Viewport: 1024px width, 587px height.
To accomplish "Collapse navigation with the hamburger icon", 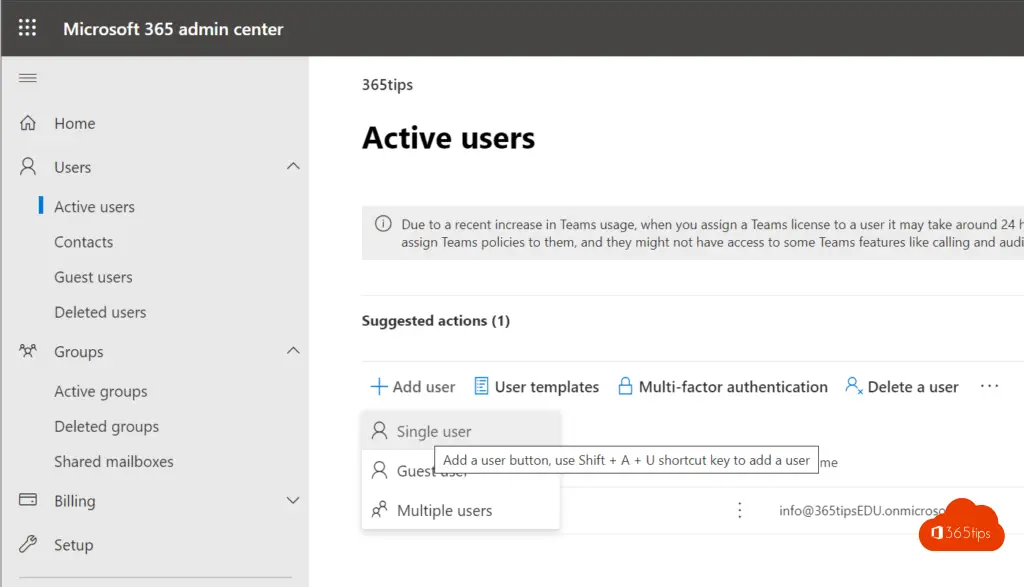I will [x=28, y=78].
